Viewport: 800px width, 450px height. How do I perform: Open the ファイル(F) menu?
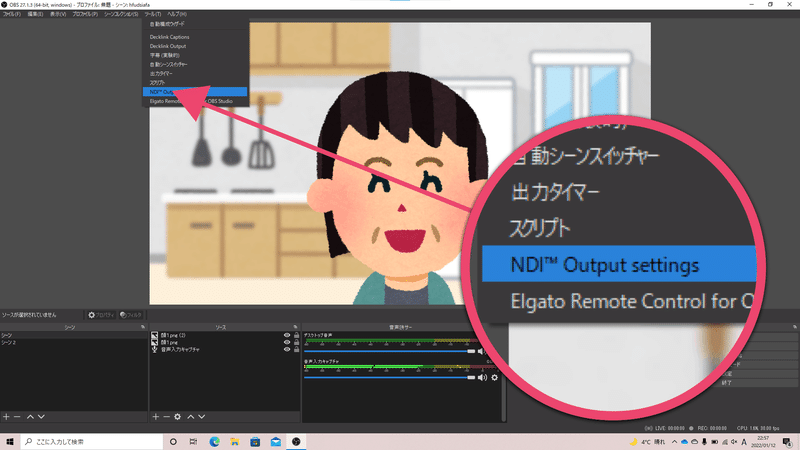(x=11, y=14)
